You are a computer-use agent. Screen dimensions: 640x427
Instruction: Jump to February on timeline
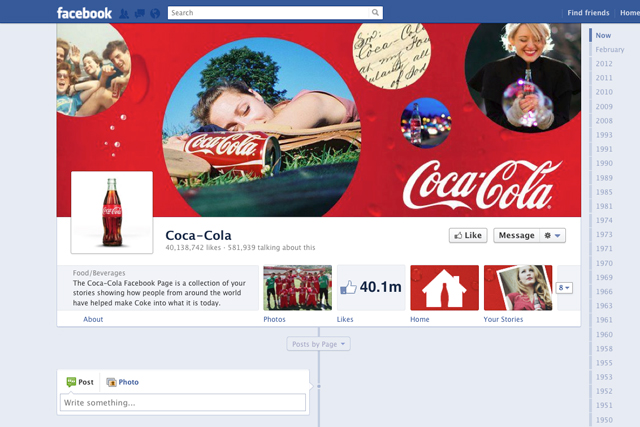point(610,50)
